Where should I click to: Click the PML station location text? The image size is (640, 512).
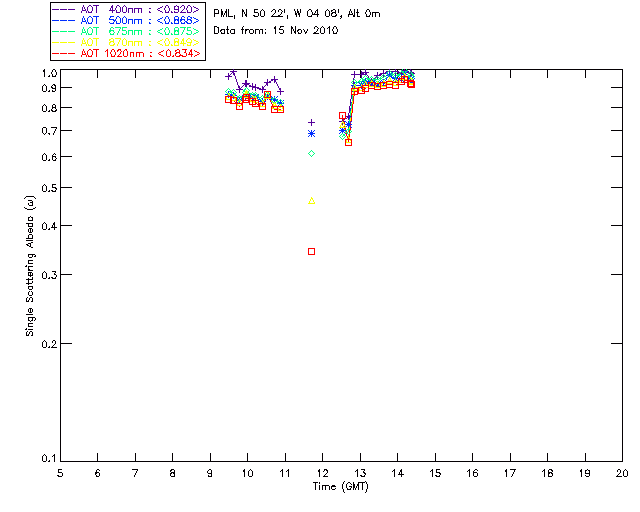click(297, 14)
